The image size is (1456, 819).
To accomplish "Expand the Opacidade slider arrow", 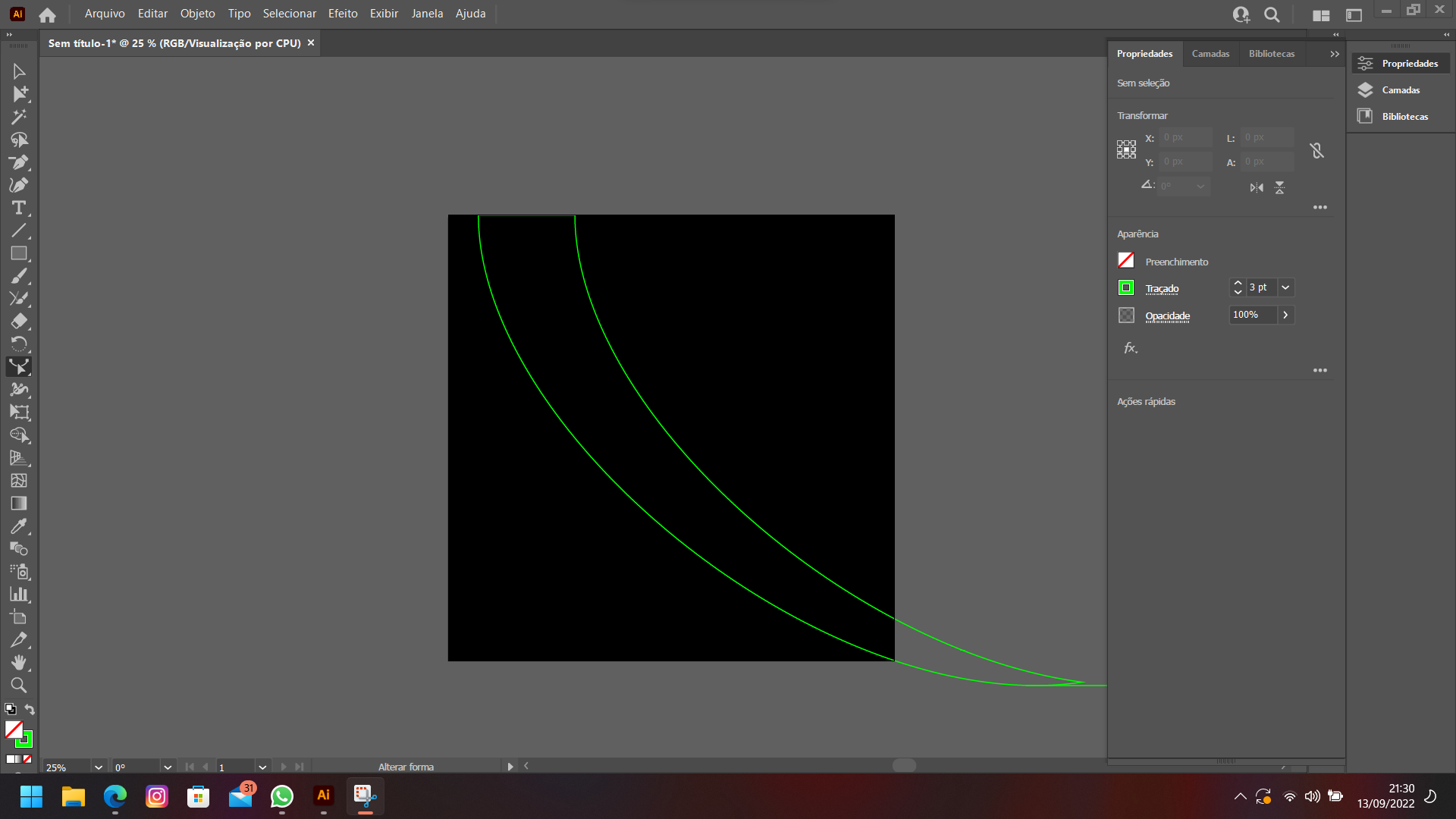I will click(x=1285, y=315).
